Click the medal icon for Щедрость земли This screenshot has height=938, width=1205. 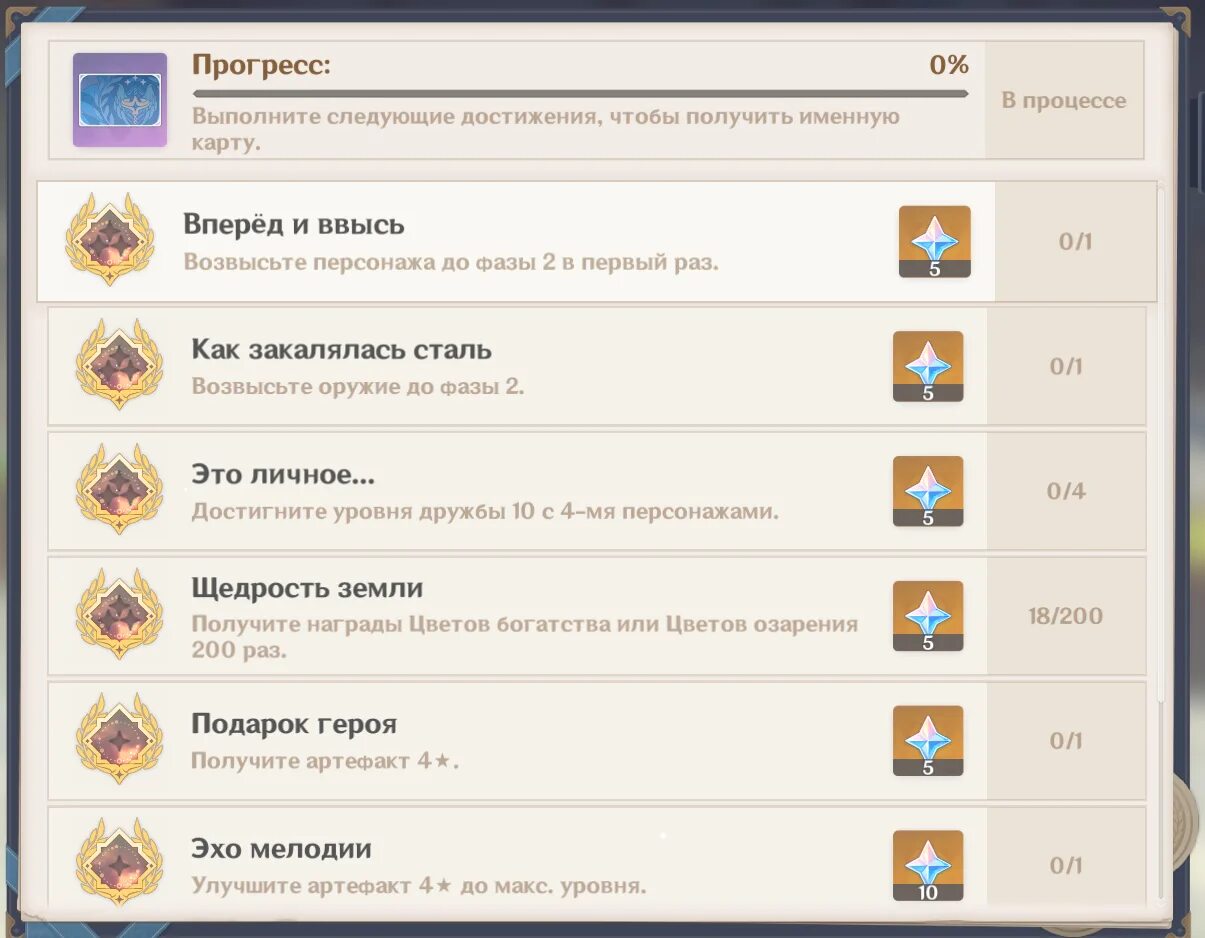[x=120, y=614]
